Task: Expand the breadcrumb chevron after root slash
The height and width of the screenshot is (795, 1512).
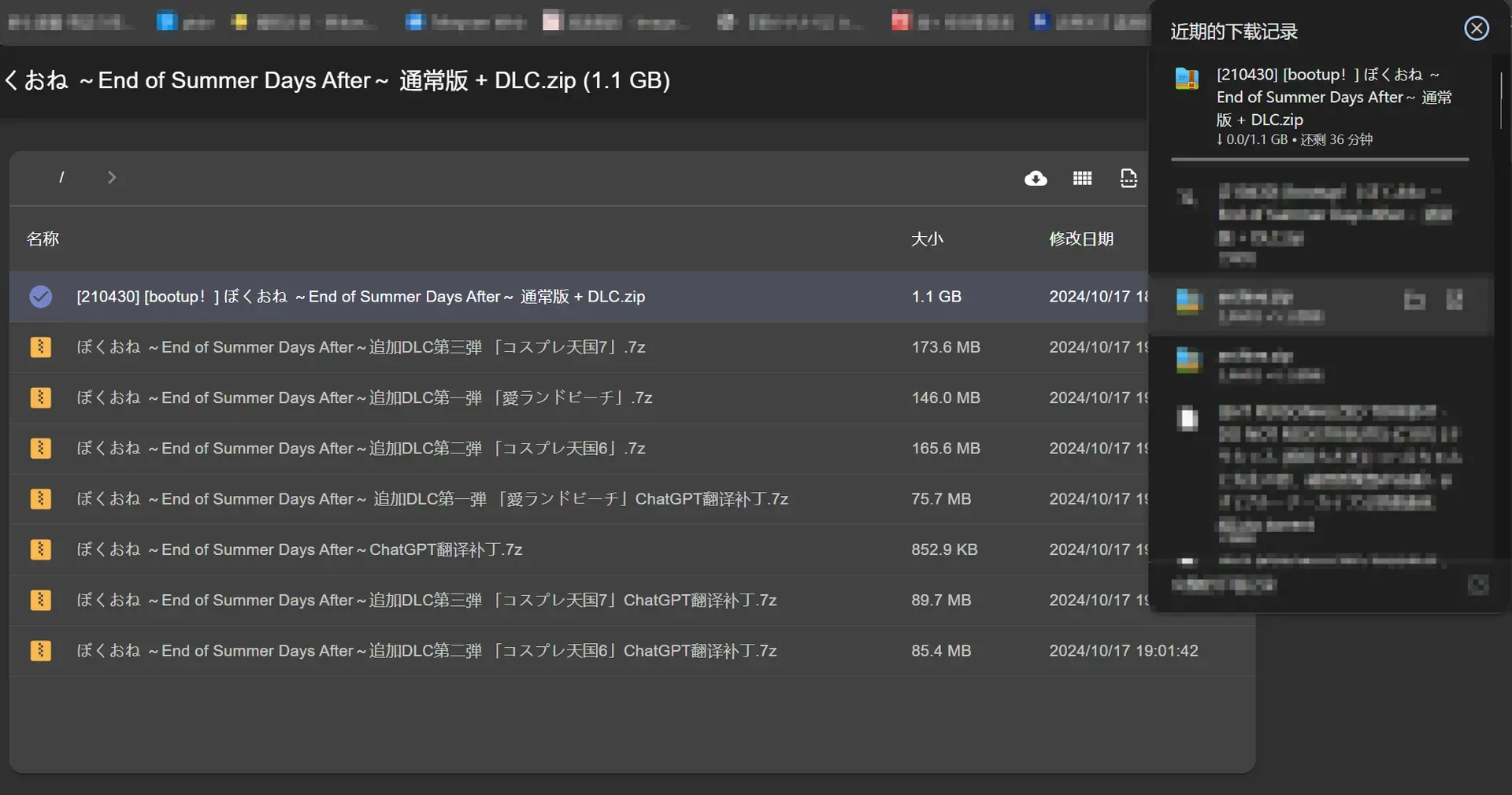Action: pyautogui.click(x=112, y=177)
